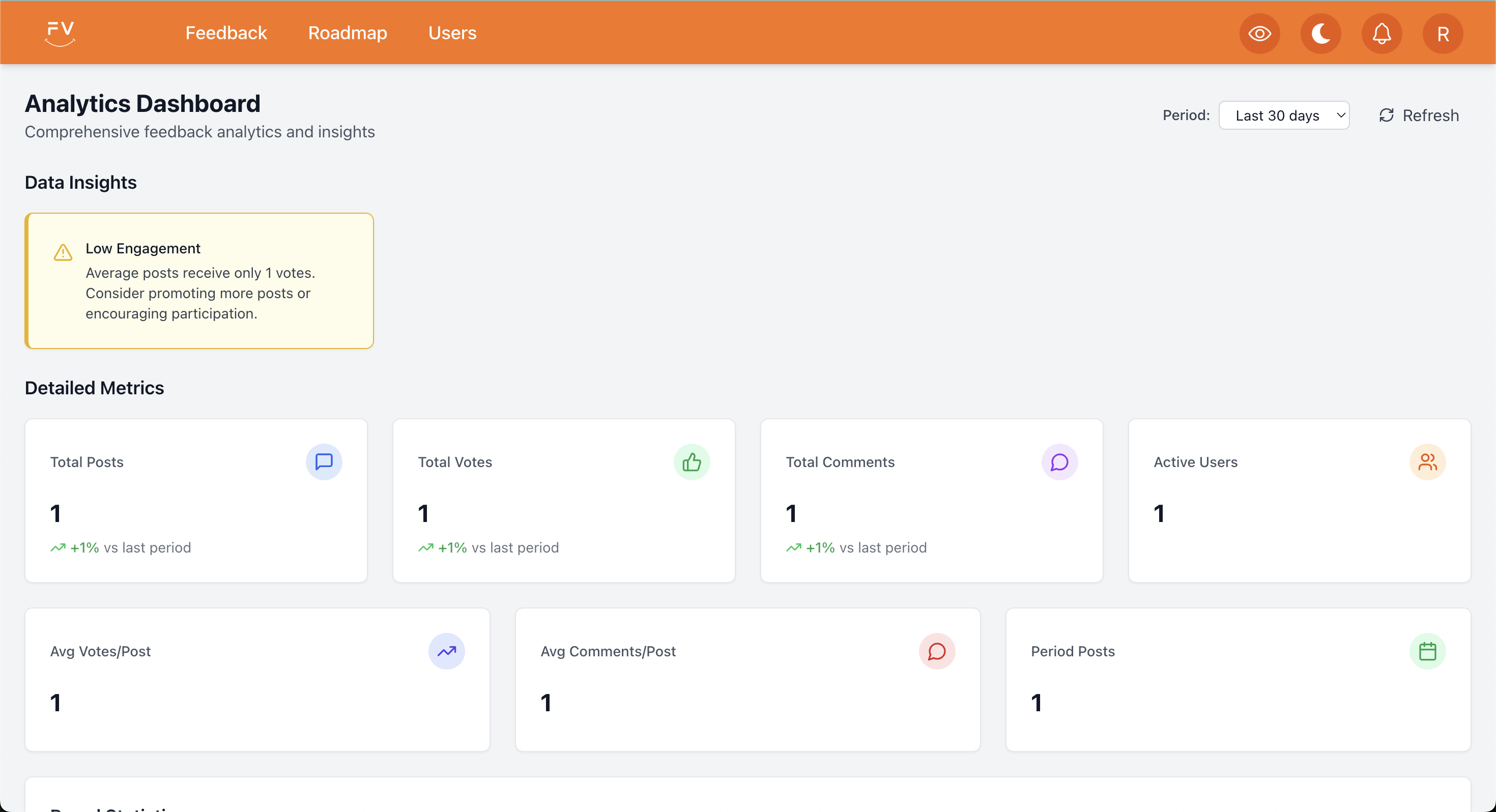Click the Refresh button
Viewport: 1496px width, 812px height.
1419,115
